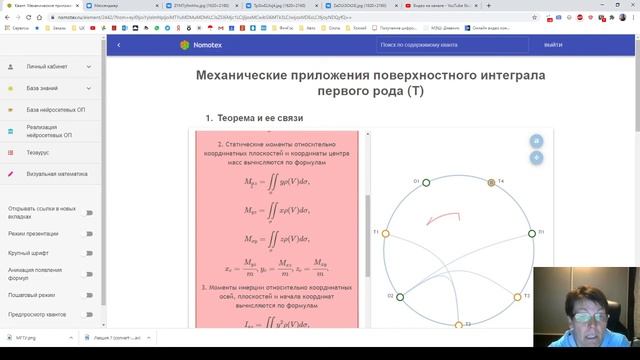Image resolution: width=640 pixels, height=360 pixels.
Task: Click the lower round blue graph button
Action: [x=536, y=158]
